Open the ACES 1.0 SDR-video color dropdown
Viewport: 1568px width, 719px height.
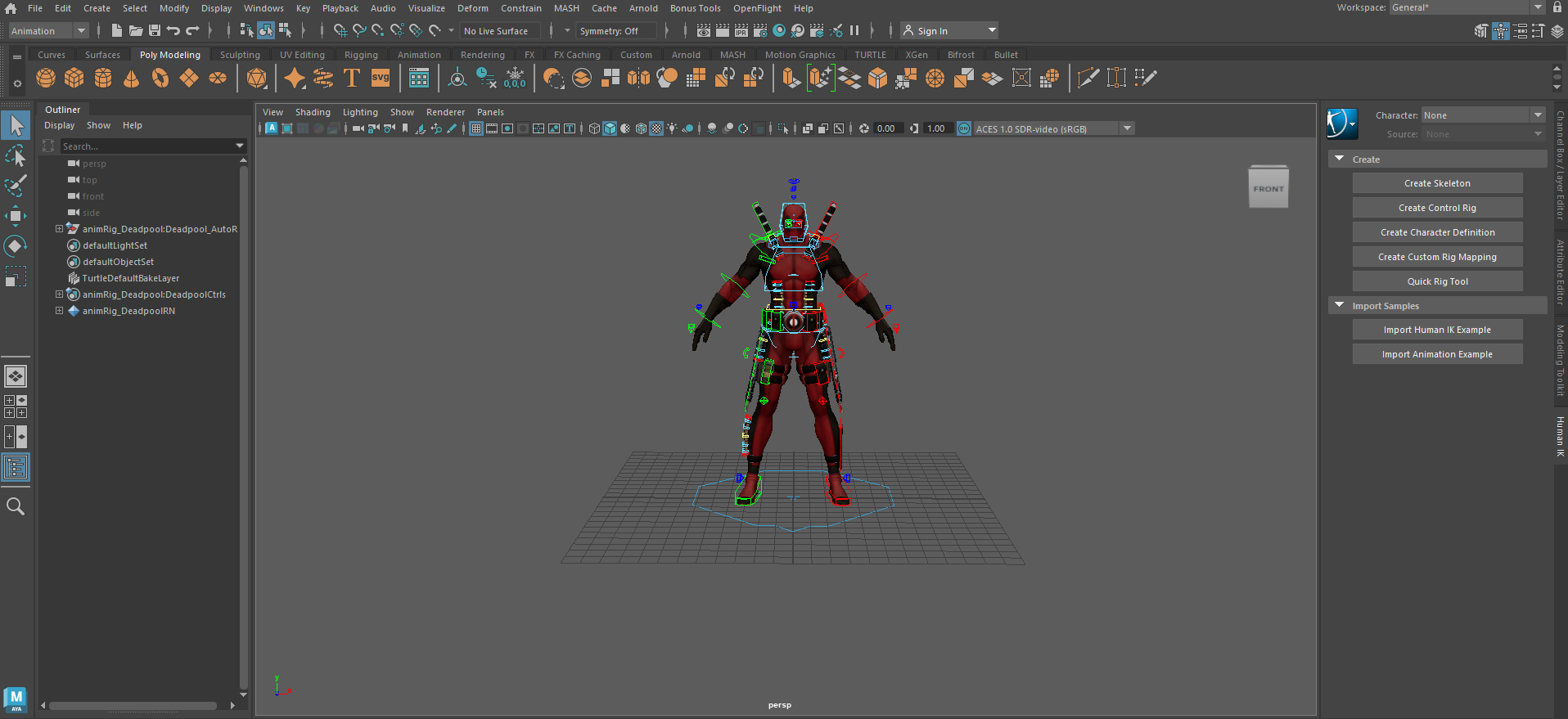[x=1053, y=128]
